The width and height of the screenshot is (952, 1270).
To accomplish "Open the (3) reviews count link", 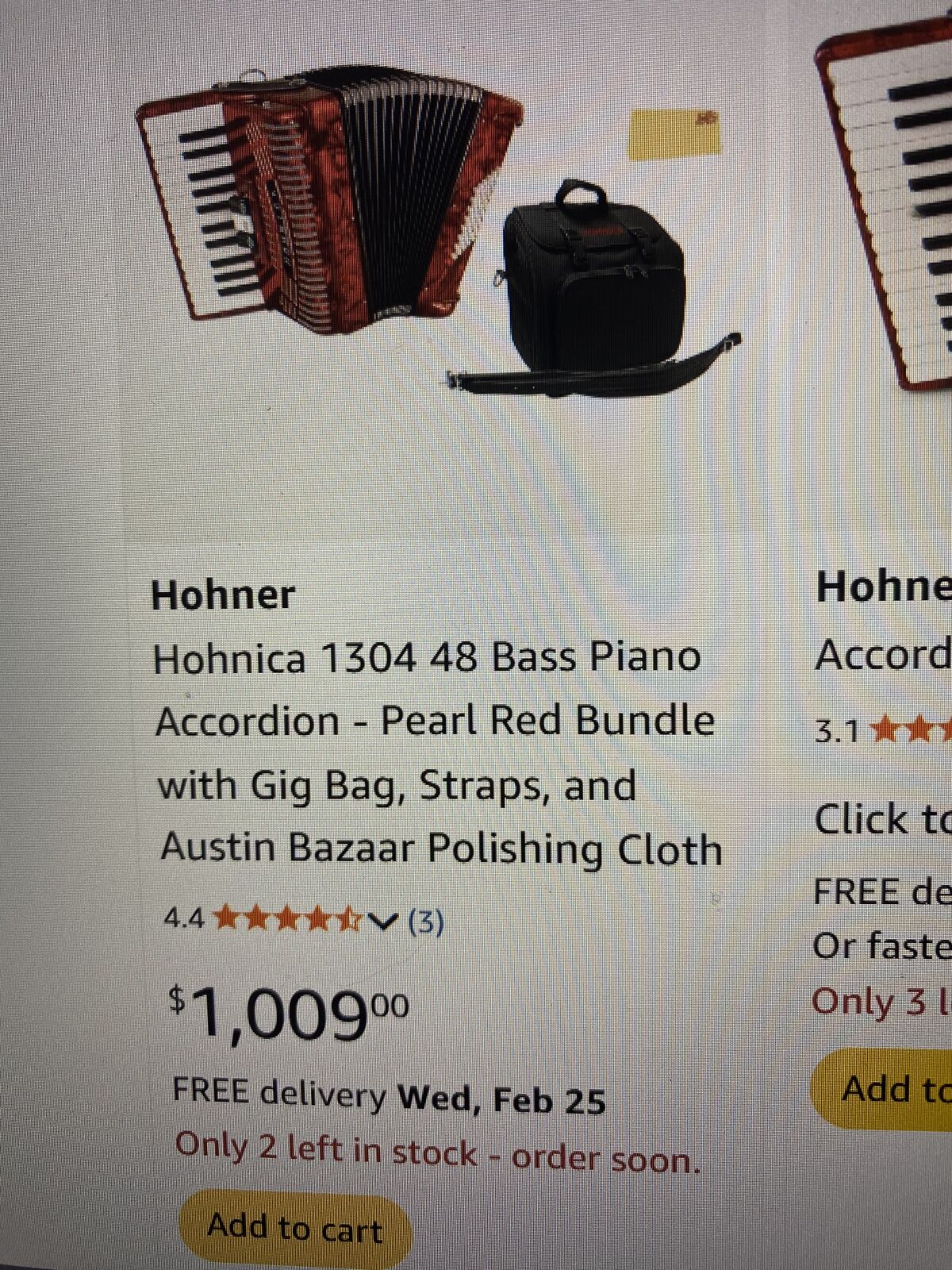I will pos(425,922).
